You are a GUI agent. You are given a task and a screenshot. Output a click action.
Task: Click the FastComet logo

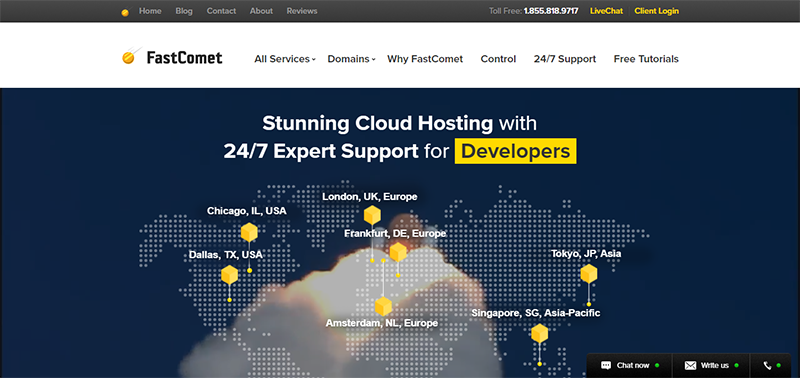(172, 57)
